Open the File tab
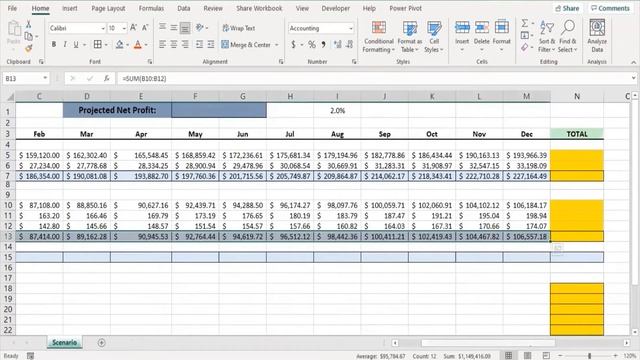Image resolution: width=640 pixels, height=360 pixels. [x=12, y=8]
